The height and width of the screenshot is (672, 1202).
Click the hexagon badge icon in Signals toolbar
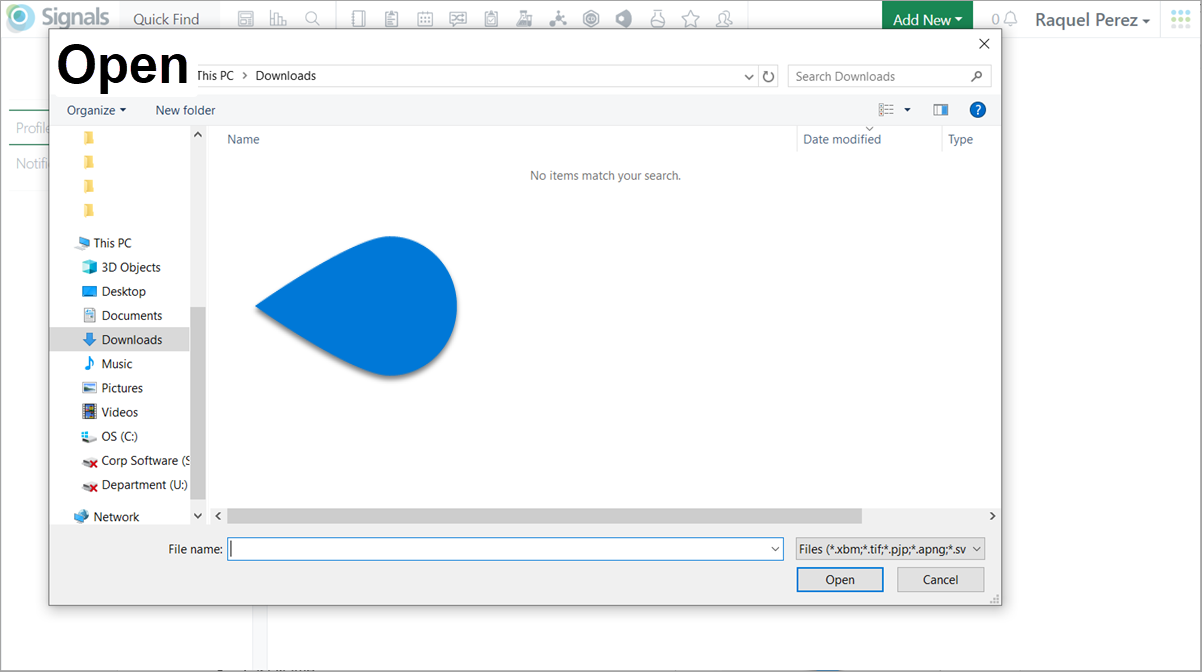pos(591,19)
